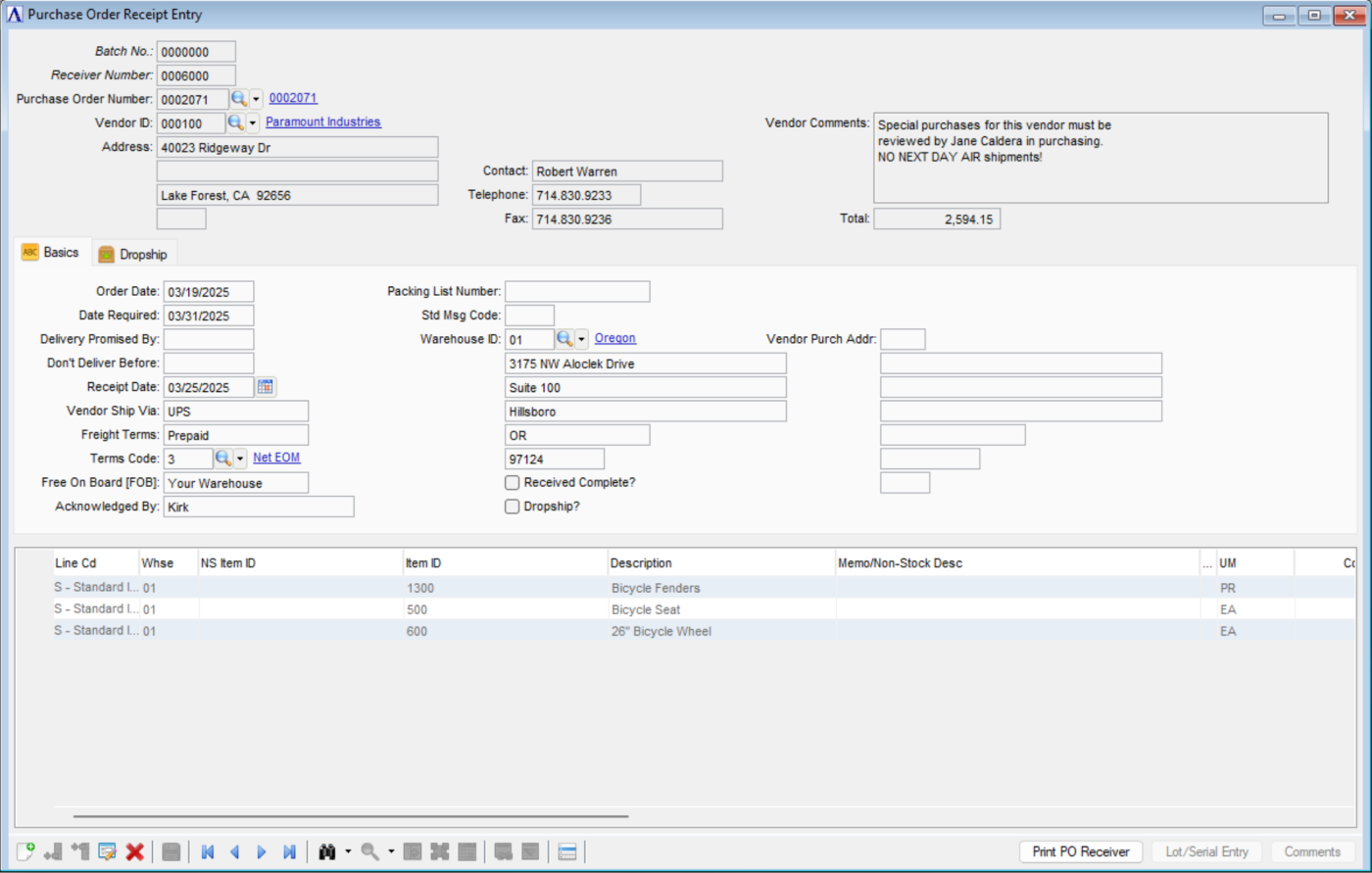Check the Received Complete checkbox
The width and height of the screenshot is (1372, 873).
click(x=512, y=482)
